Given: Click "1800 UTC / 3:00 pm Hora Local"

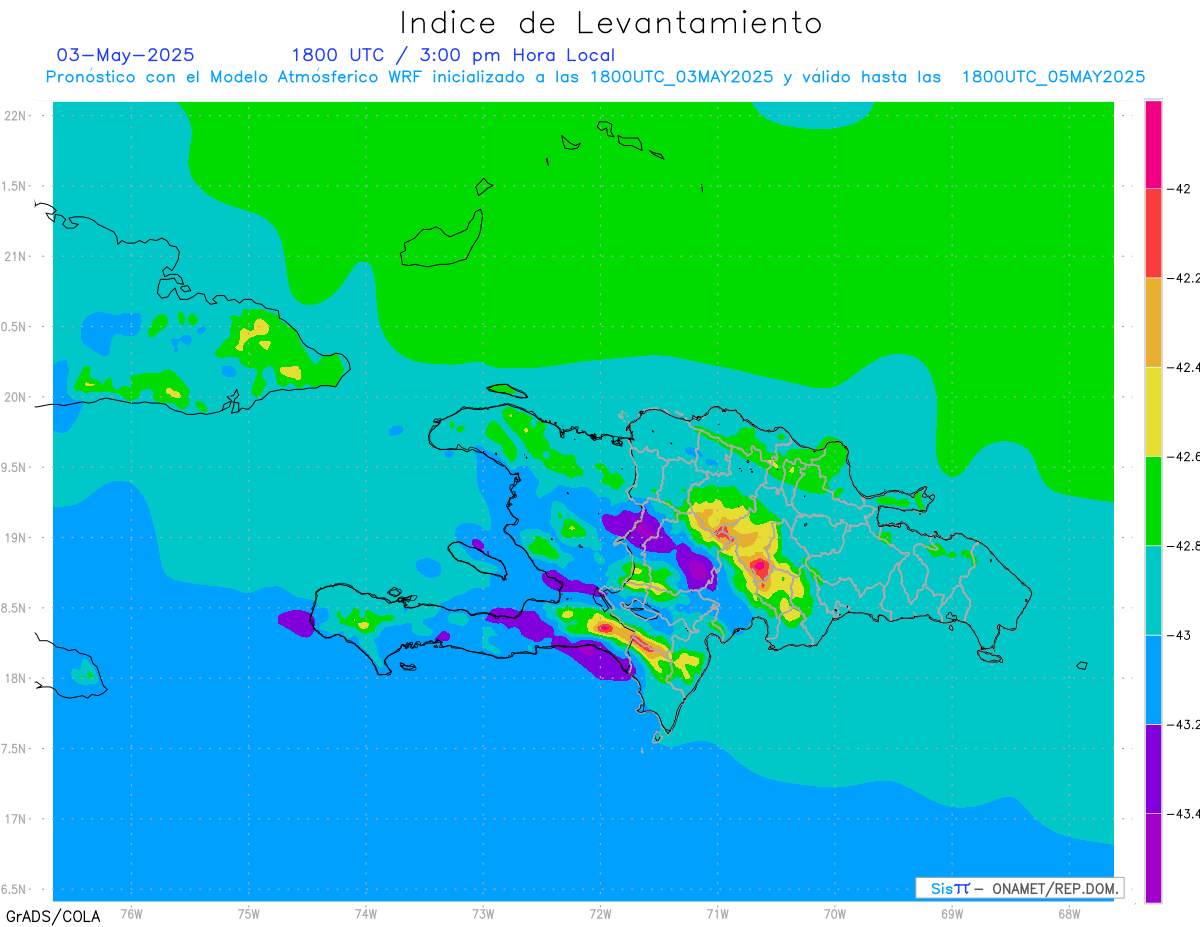Looking at the screenshot, I should pos(453,55).
